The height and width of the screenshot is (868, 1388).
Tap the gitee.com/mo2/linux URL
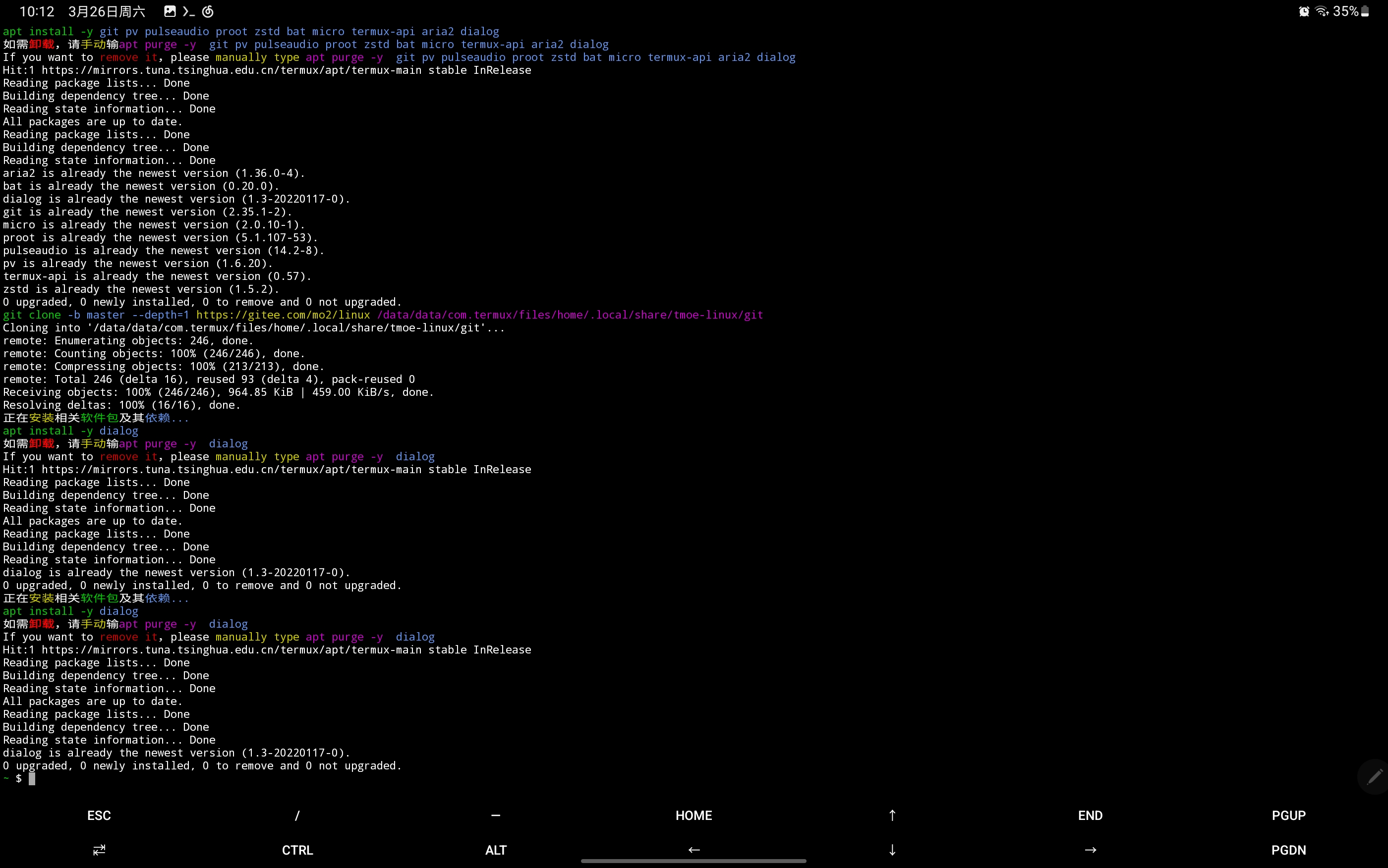[x=283, y=315]
